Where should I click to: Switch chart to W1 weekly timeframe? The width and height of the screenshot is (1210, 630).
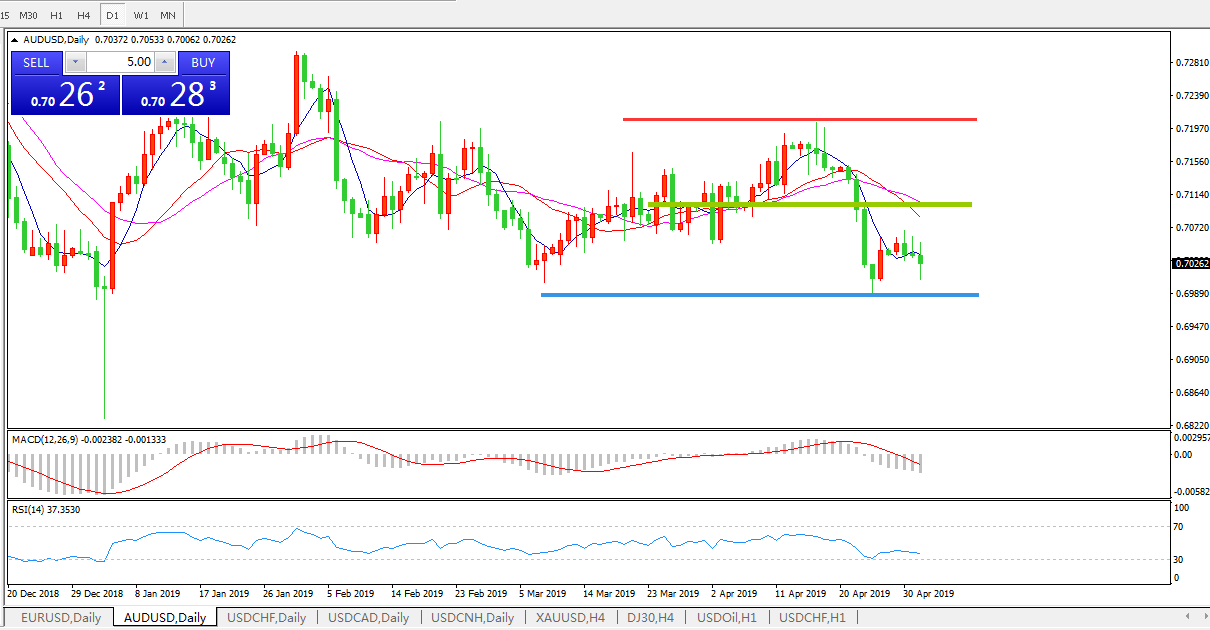[141, 15]
